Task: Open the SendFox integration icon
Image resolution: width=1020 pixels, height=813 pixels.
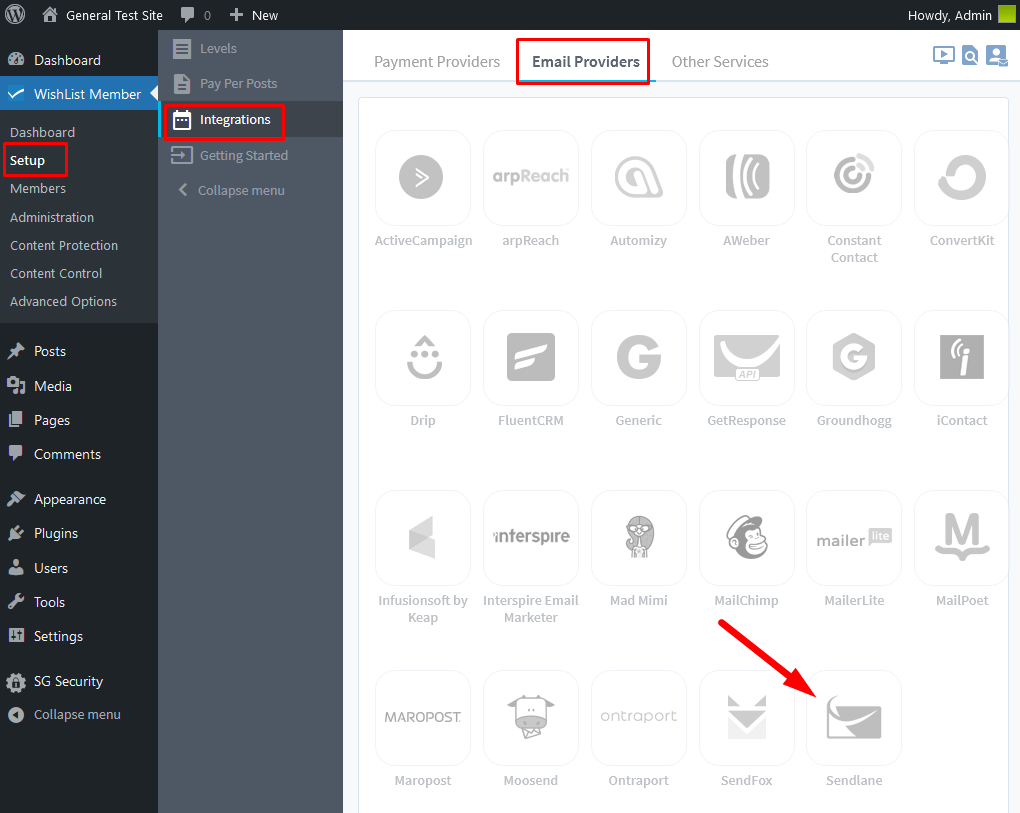Action: [x=746, y=718]
